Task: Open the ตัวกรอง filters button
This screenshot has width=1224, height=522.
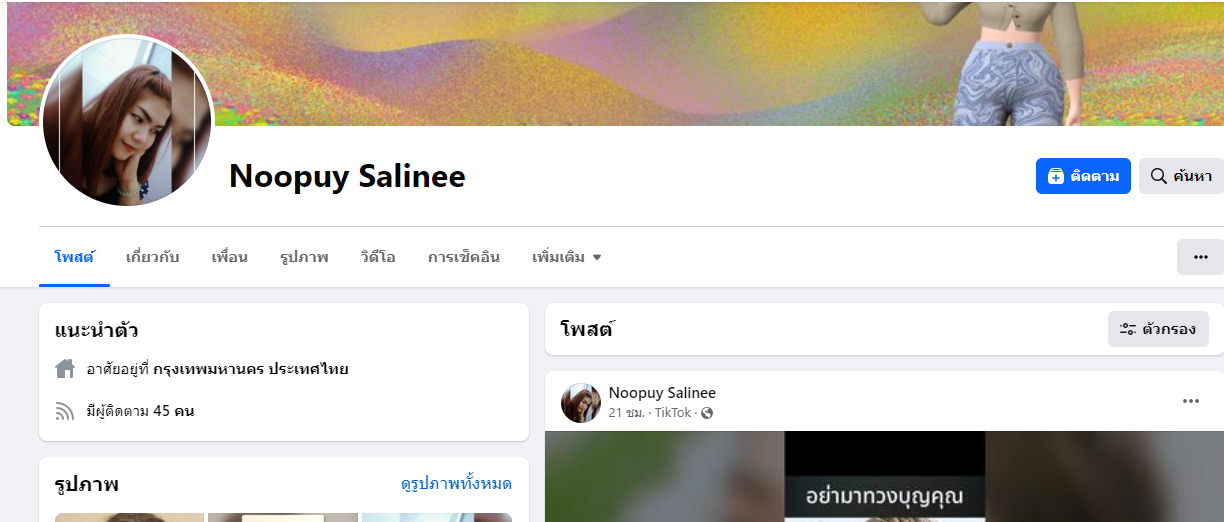Action: [x=1158, y=329]
